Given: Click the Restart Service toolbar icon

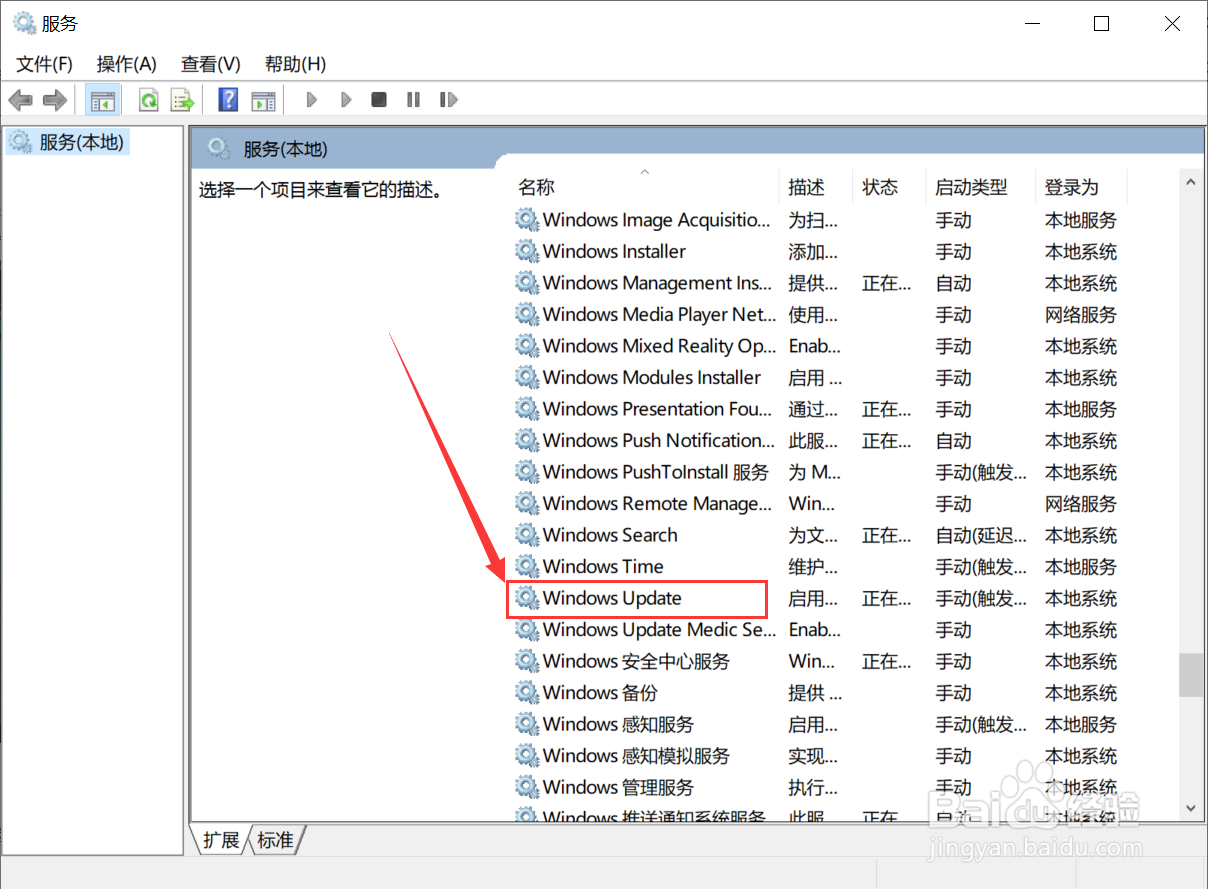Looking at the screenshot, I should tap(448, 100).
